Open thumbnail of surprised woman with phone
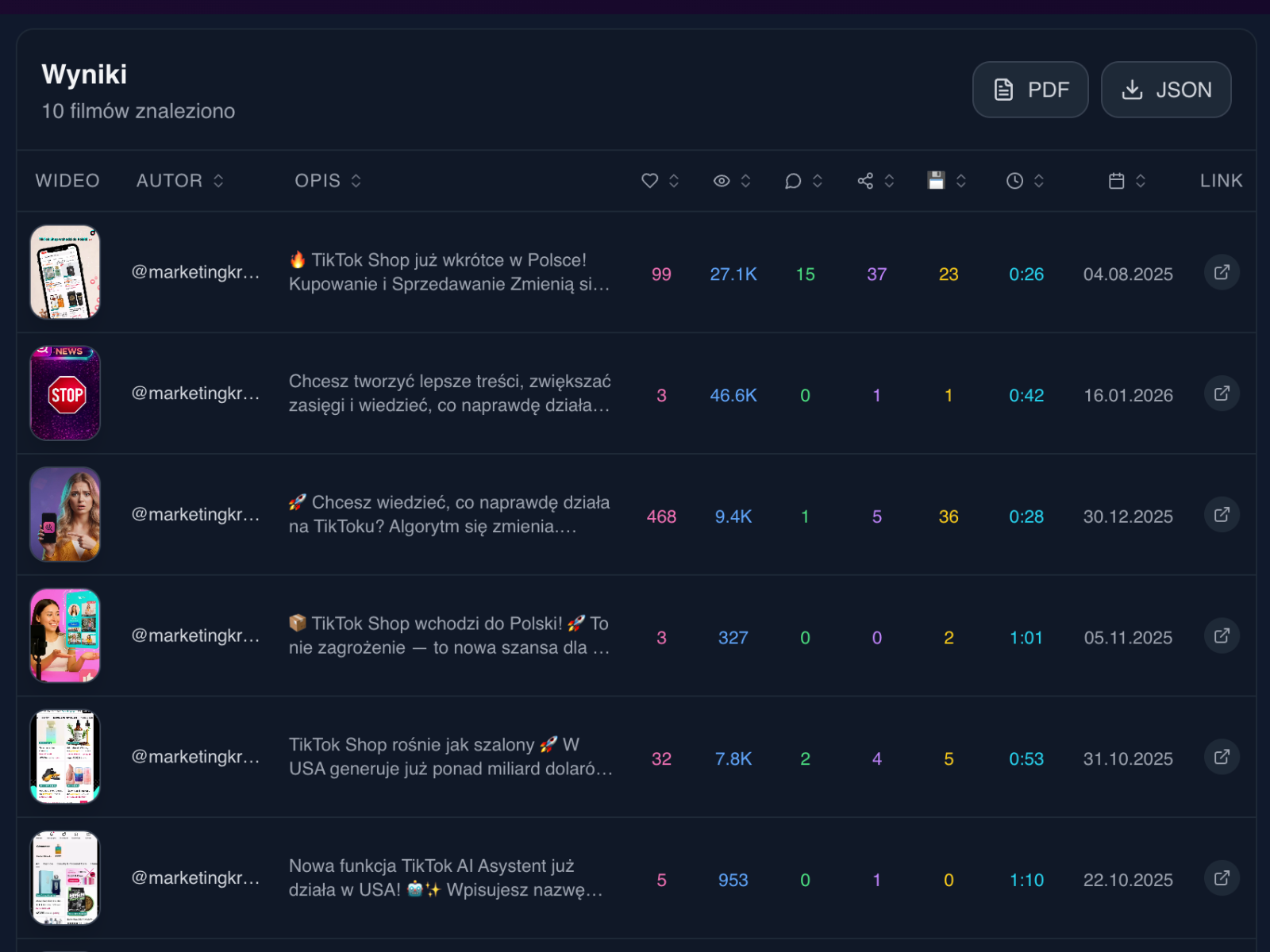1270x952 pixels. pos(65,515)
